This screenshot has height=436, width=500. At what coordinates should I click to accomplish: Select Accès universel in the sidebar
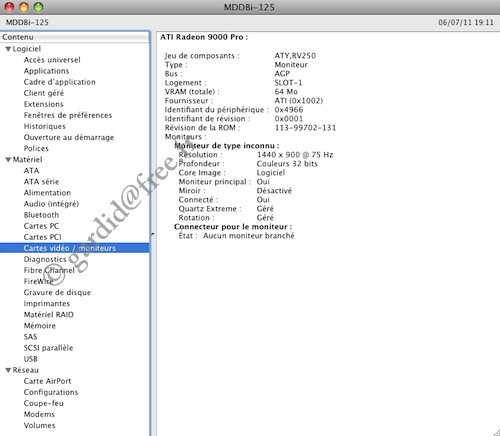point(52,60)
